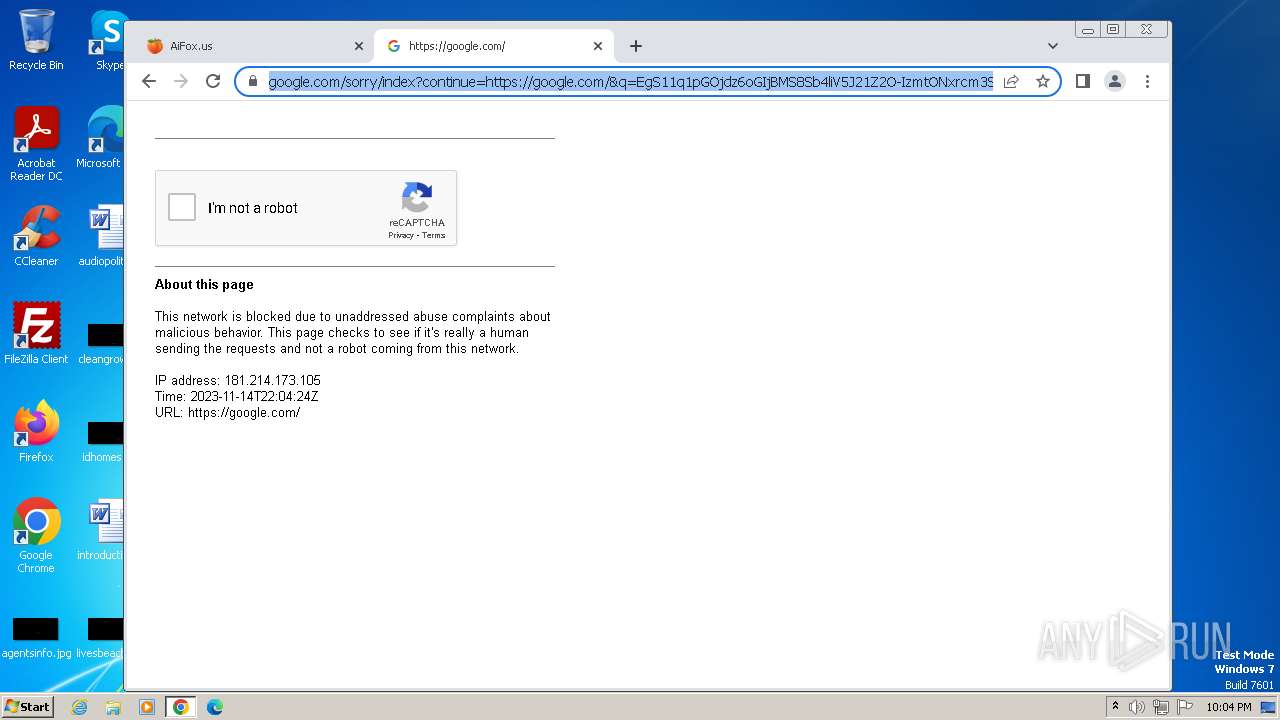
Task: Open the Chrome profile avatar menu
Action: coord(1114,81)
